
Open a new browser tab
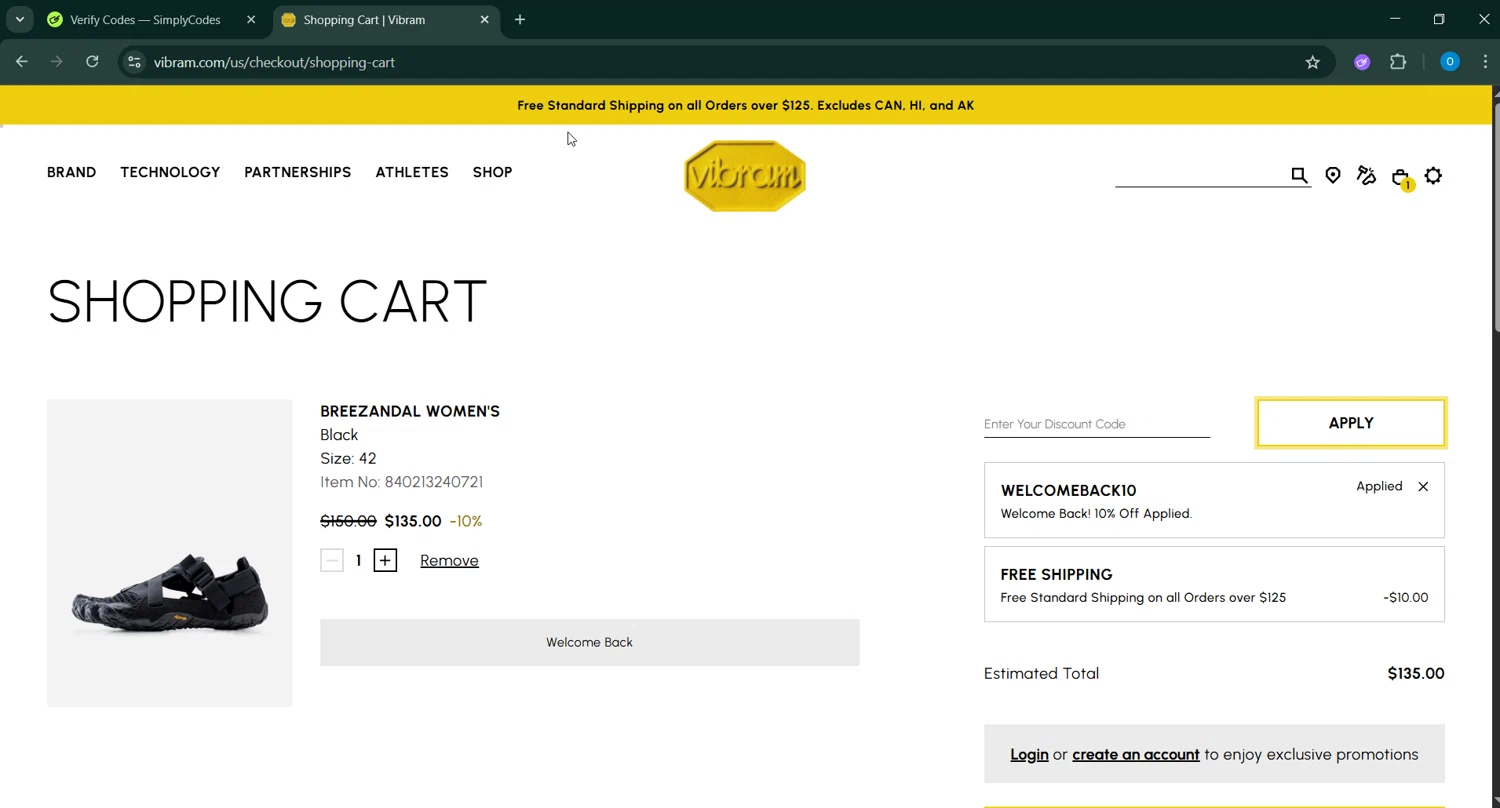(x=520, y=20)
